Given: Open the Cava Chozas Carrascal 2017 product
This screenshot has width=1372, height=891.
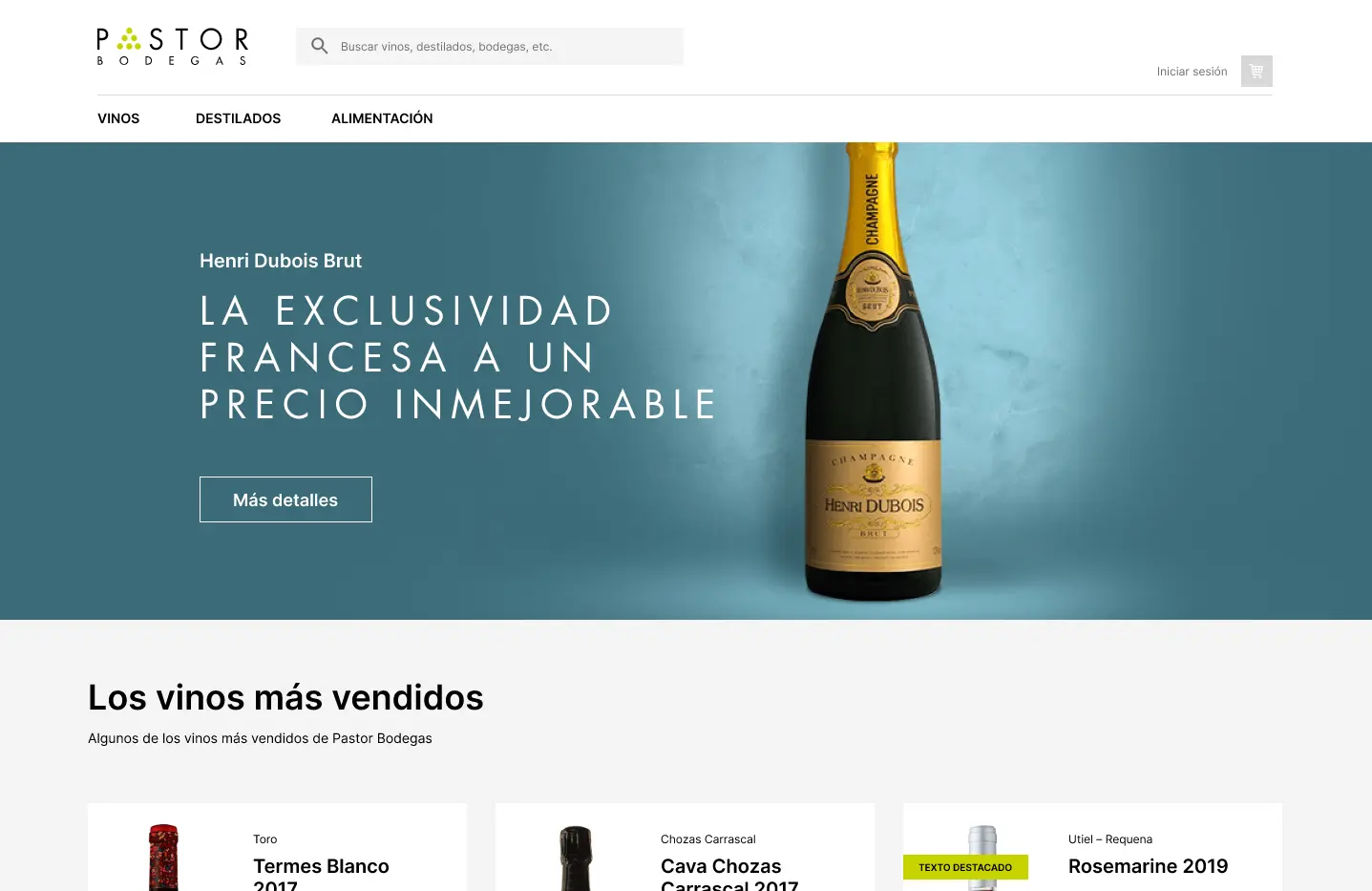Looking at the screenshot, I should [729, 873].
